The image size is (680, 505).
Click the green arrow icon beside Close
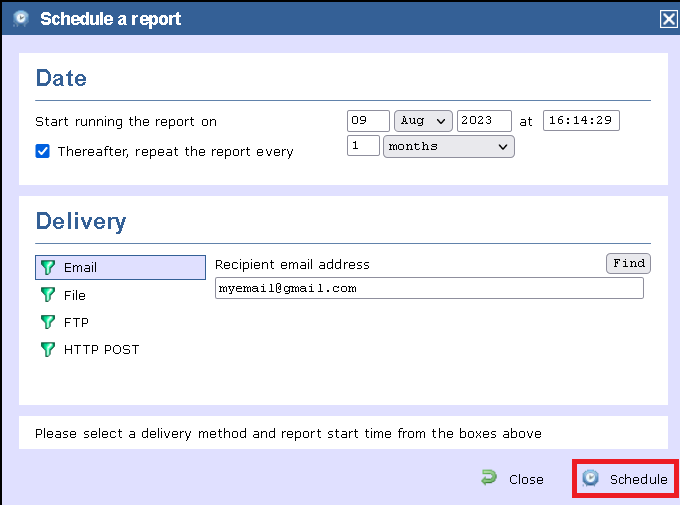[x=489, y=478]
